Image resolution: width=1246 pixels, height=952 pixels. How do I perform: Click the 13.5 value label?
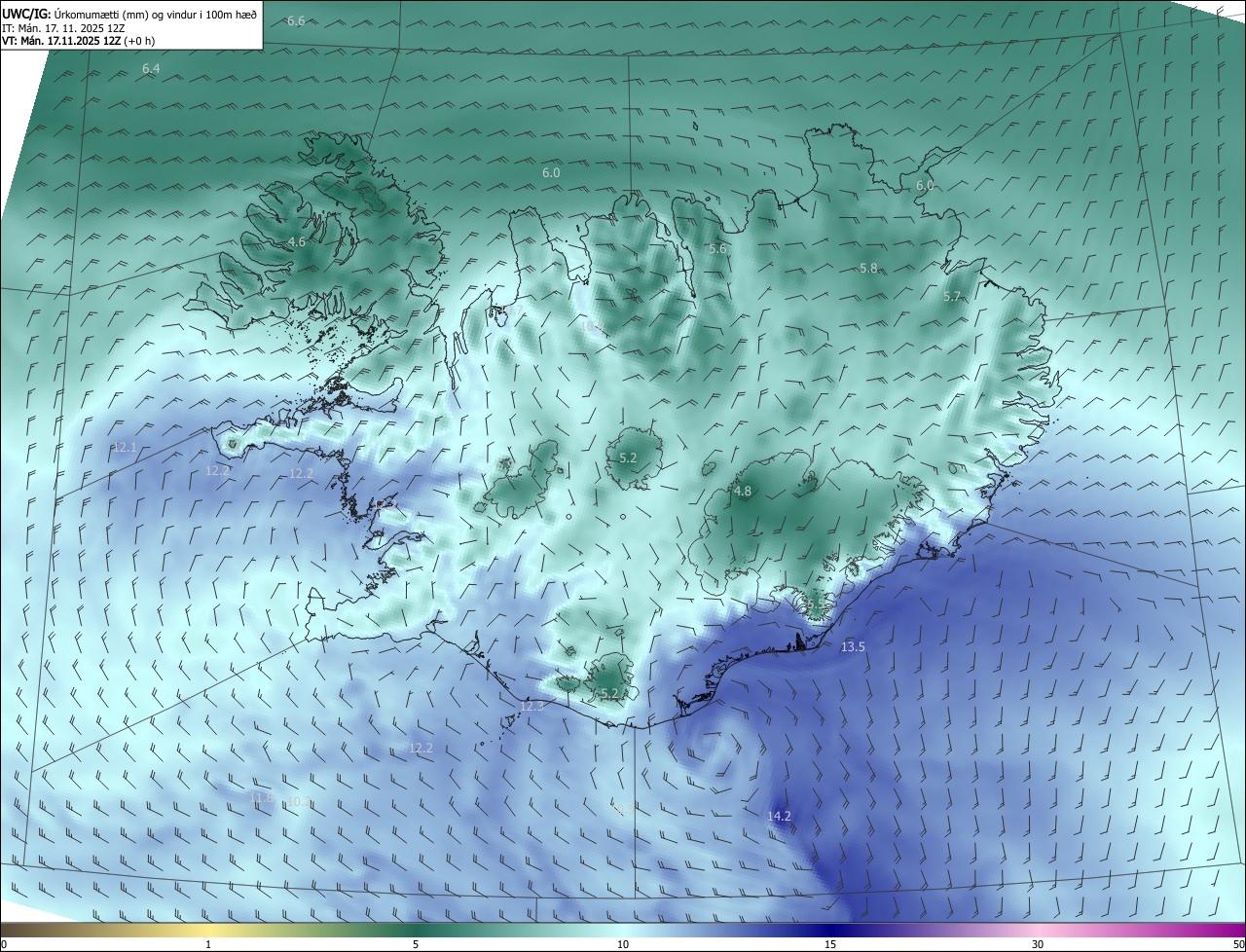(853, 646)
